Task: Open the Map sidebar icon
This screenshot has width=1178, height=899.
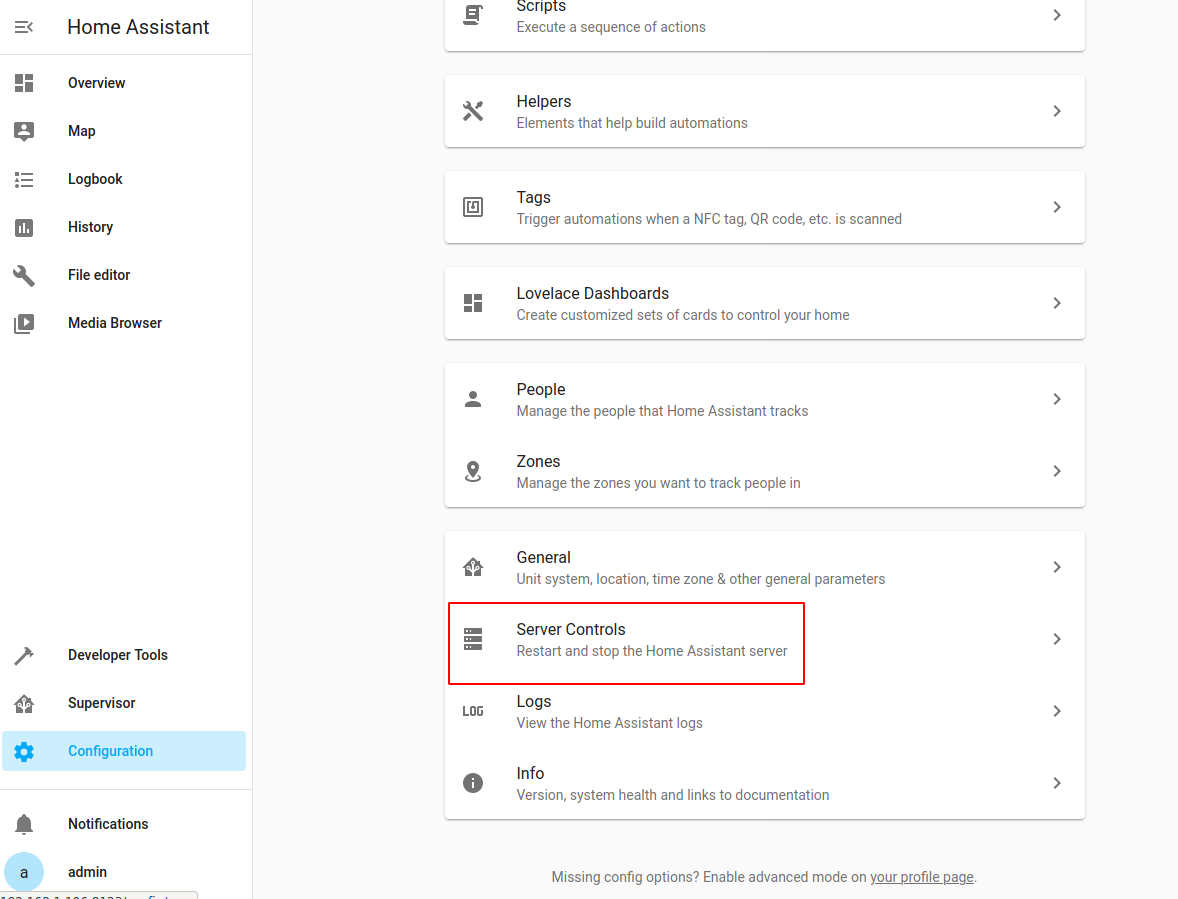Action: pos(24,131)
